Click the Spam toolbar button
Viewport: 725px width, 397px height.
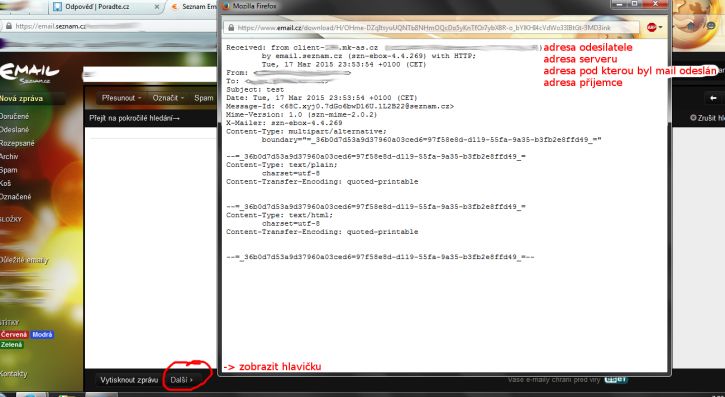pos(203,98)
